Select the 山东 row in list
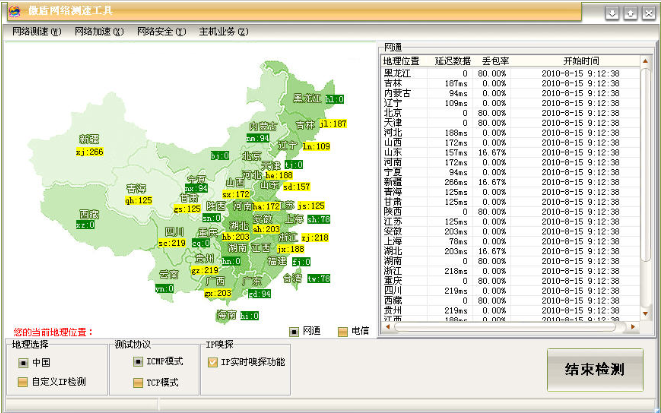This screenshot has height=413, width=661. pos(511,153)
